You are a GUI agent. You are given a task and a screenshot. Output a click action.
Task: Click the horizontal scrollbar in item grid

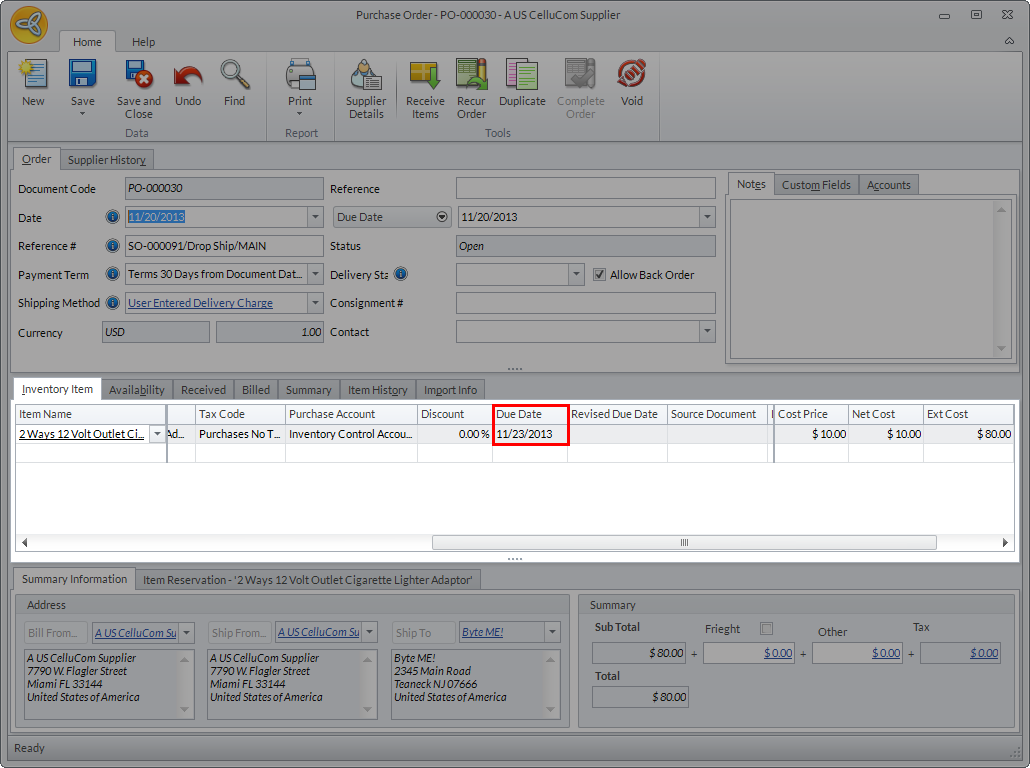click(684, 542)
